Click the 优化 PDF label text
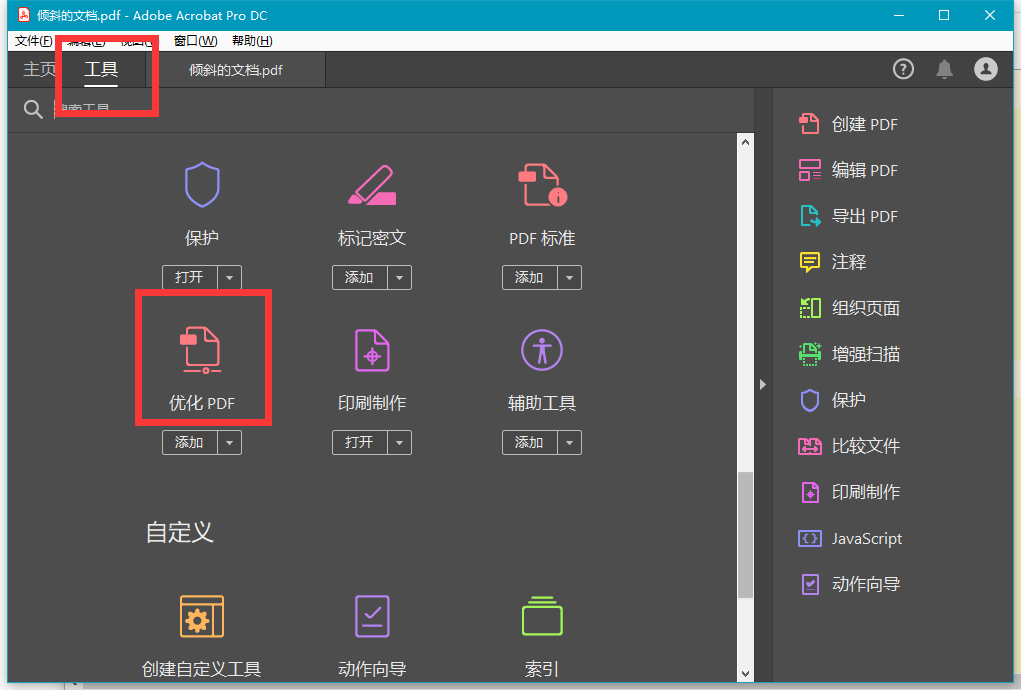This screenshot has height=690, width=1021. point(202,403)
